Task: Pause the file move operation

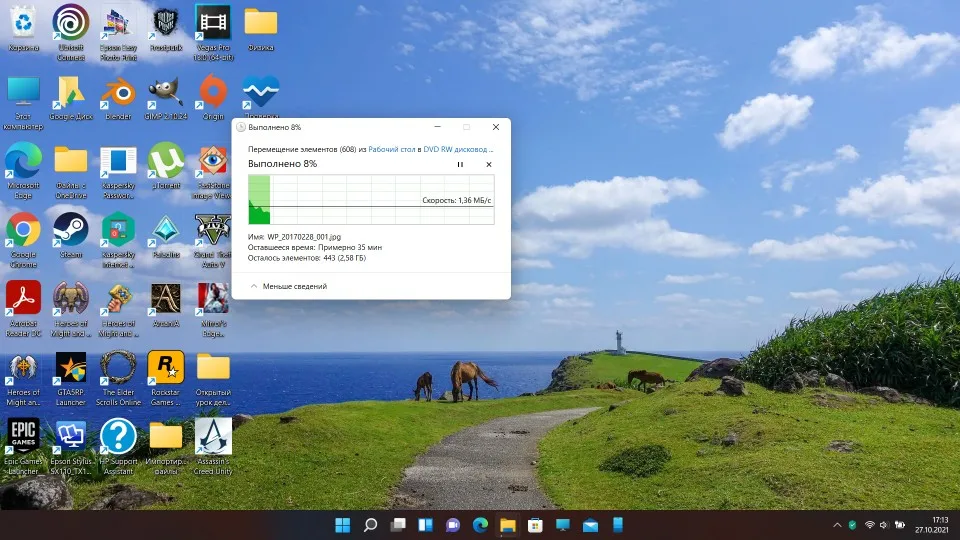Action: 460,164
